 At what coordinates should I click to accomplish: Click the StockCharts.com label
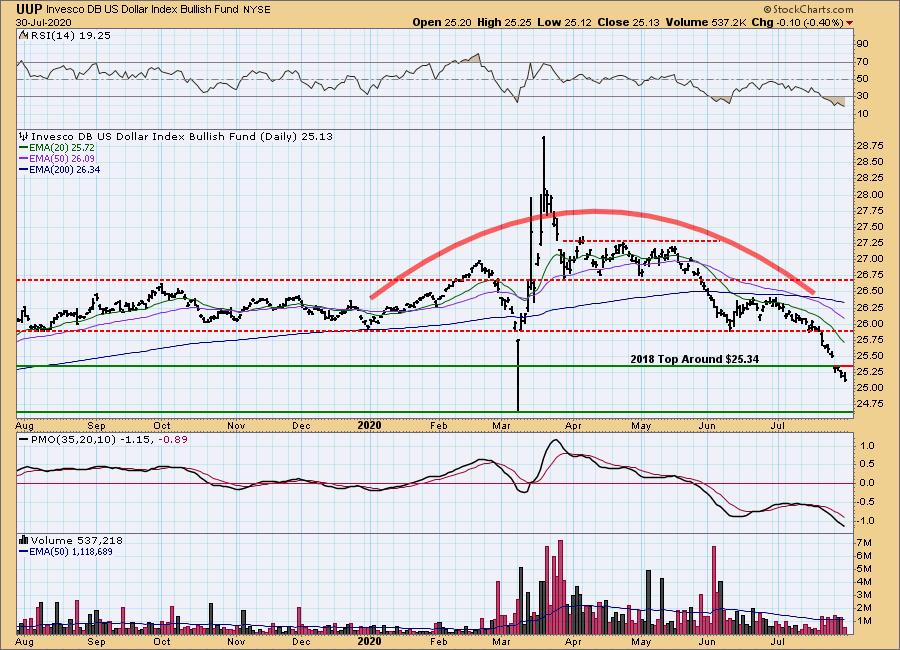(x=808, y=9)
